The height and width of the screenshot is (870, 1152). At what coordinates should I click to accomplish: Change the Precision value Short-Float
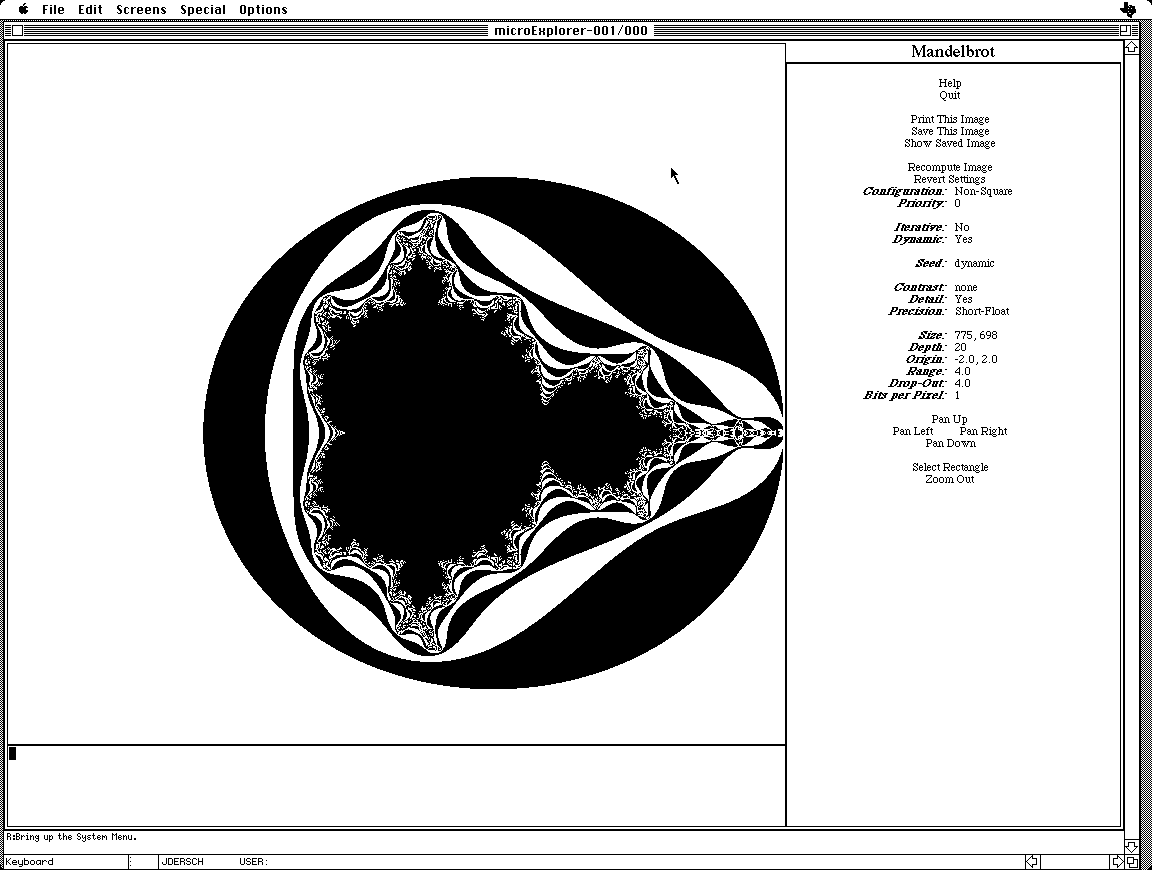click(x=981, y=311)
